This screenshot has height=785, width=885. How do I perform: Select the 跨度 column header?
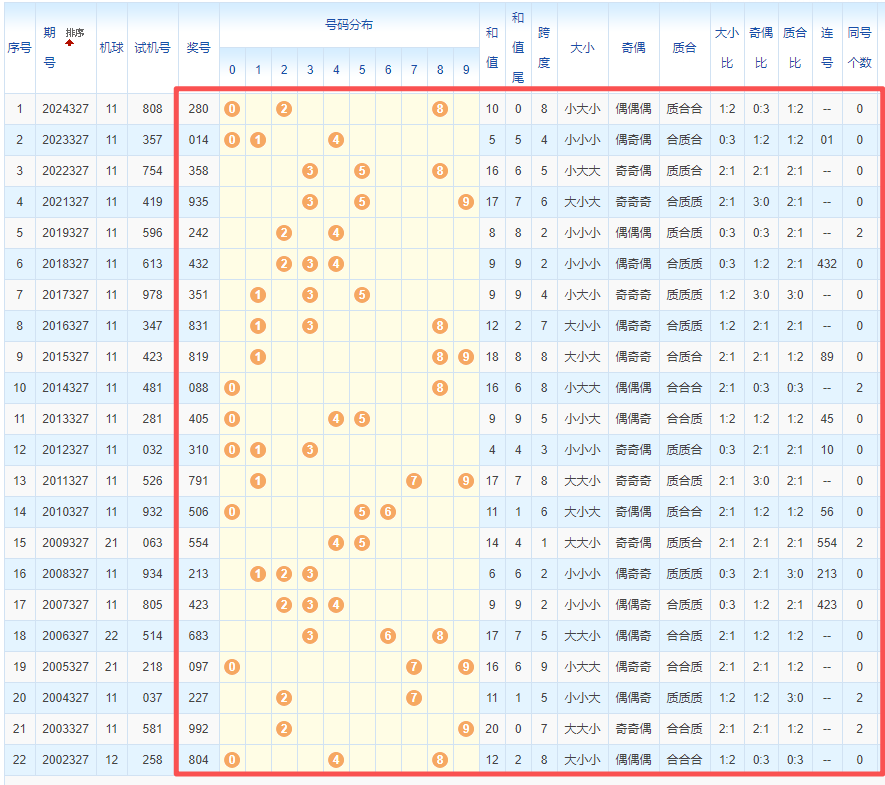click(x=544, y=47)
